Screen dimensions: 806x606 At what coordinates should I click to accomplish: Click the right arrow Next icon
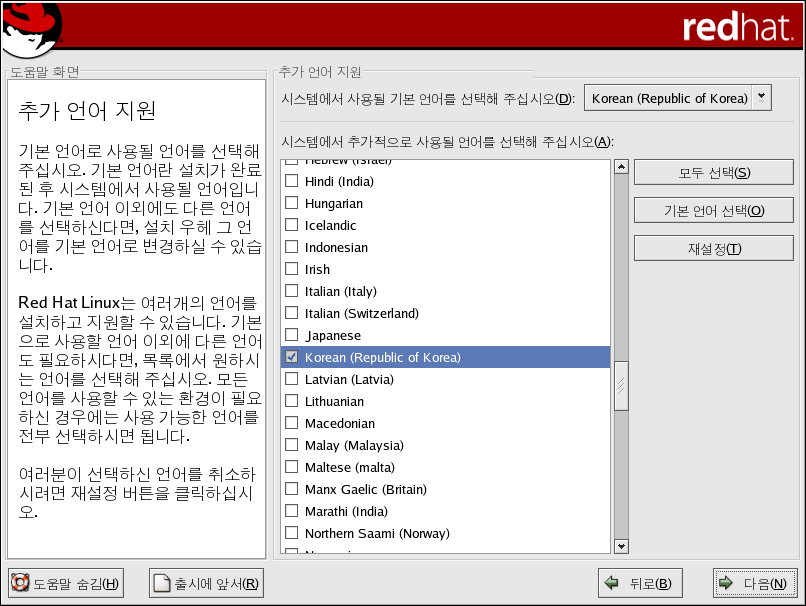click(x=727, y=584)
